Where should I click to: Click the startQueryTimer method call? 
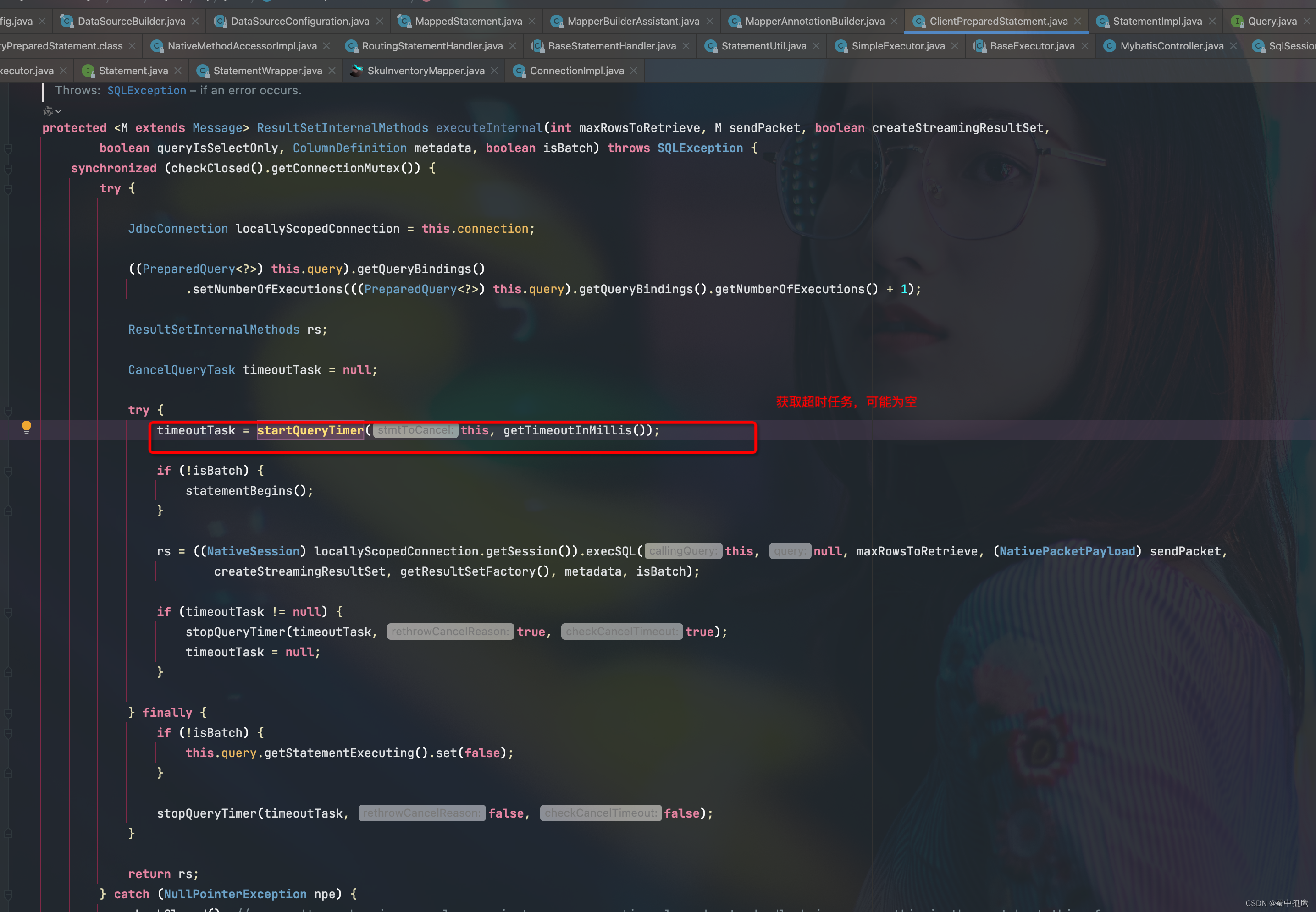[x=310, y=430]
